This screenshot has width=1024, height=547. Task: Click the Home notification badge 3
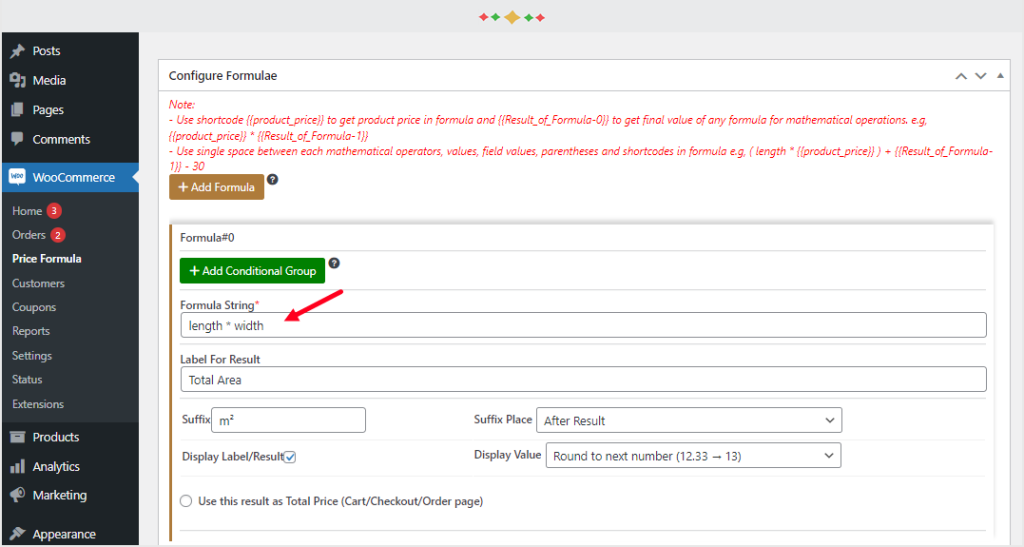(54, 211)
